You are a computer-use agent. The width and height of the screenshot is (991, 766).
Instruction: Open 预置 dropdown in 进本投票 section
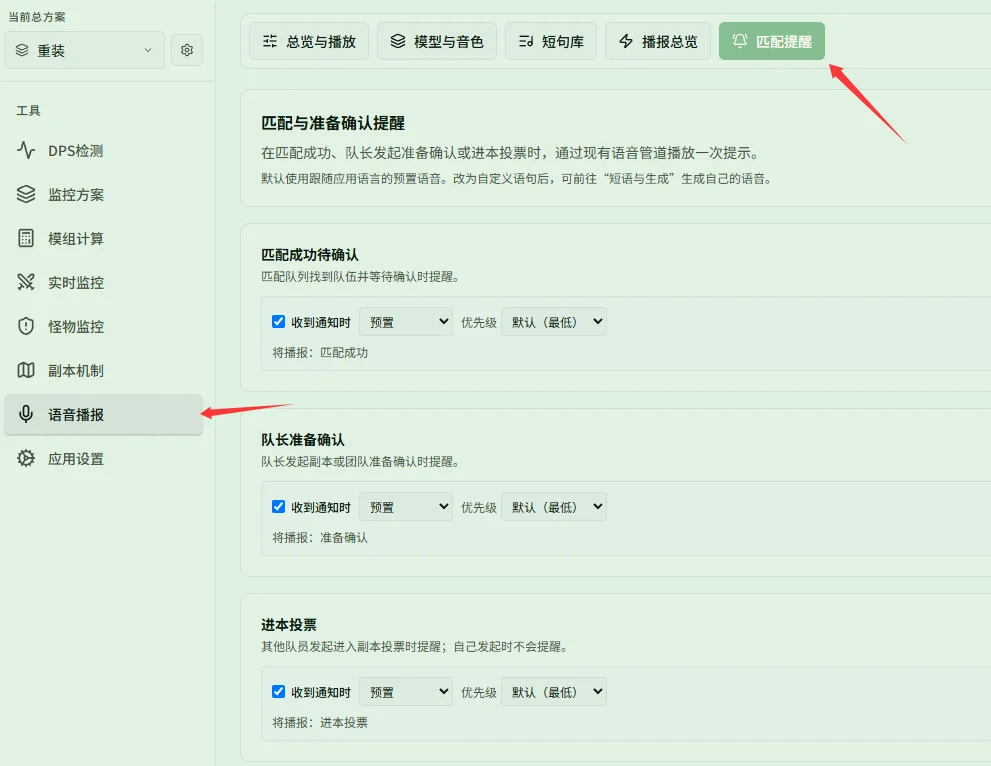coord(406,692)
